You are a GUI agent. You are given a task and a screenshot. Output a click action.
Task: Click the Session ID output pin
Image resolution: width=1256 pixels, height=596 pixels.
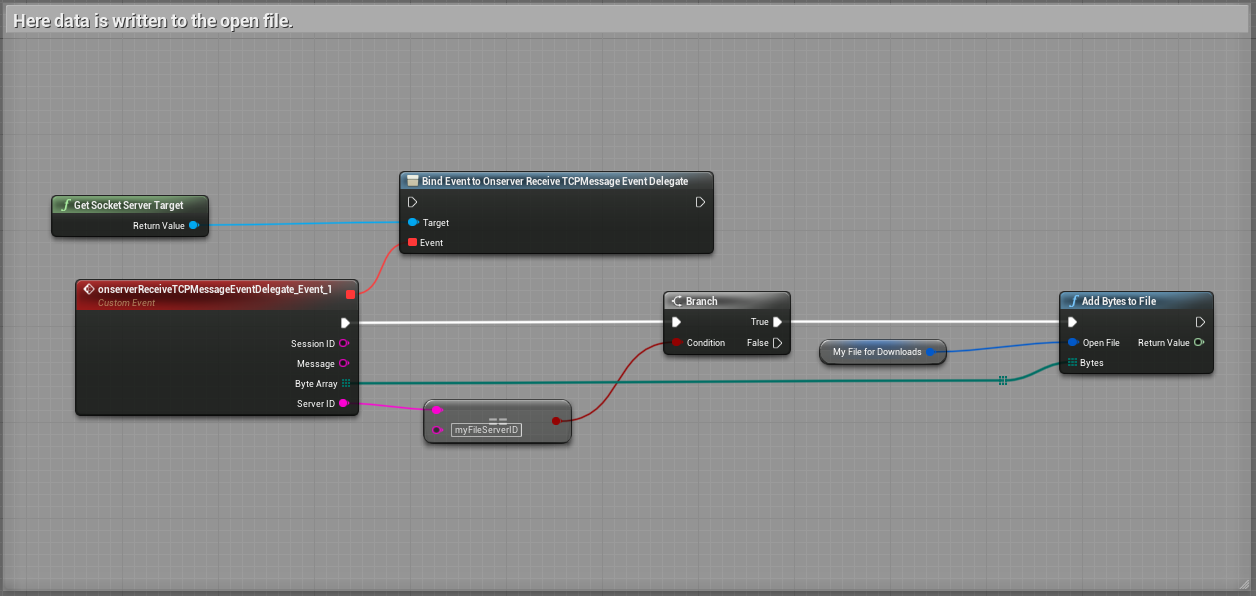344,343
